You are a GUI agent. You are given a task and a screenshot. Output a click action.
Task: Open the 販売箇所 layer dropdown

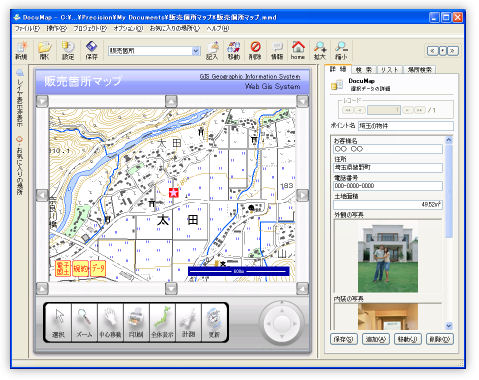coord(196,51)
